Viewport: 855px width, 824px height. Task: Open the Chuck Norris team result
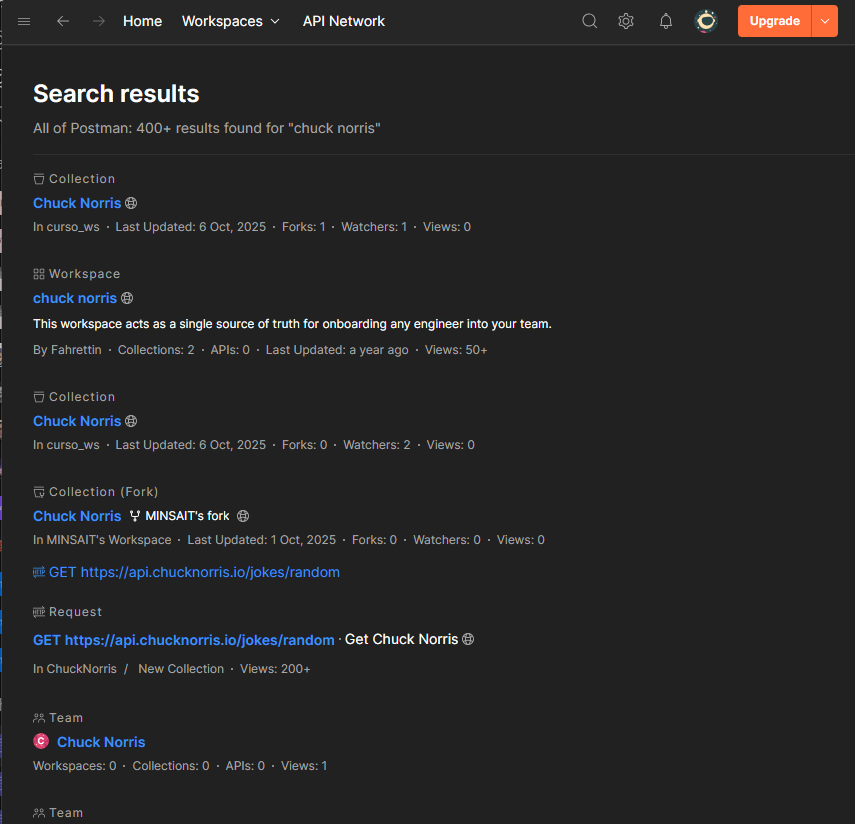click(101, 742)
